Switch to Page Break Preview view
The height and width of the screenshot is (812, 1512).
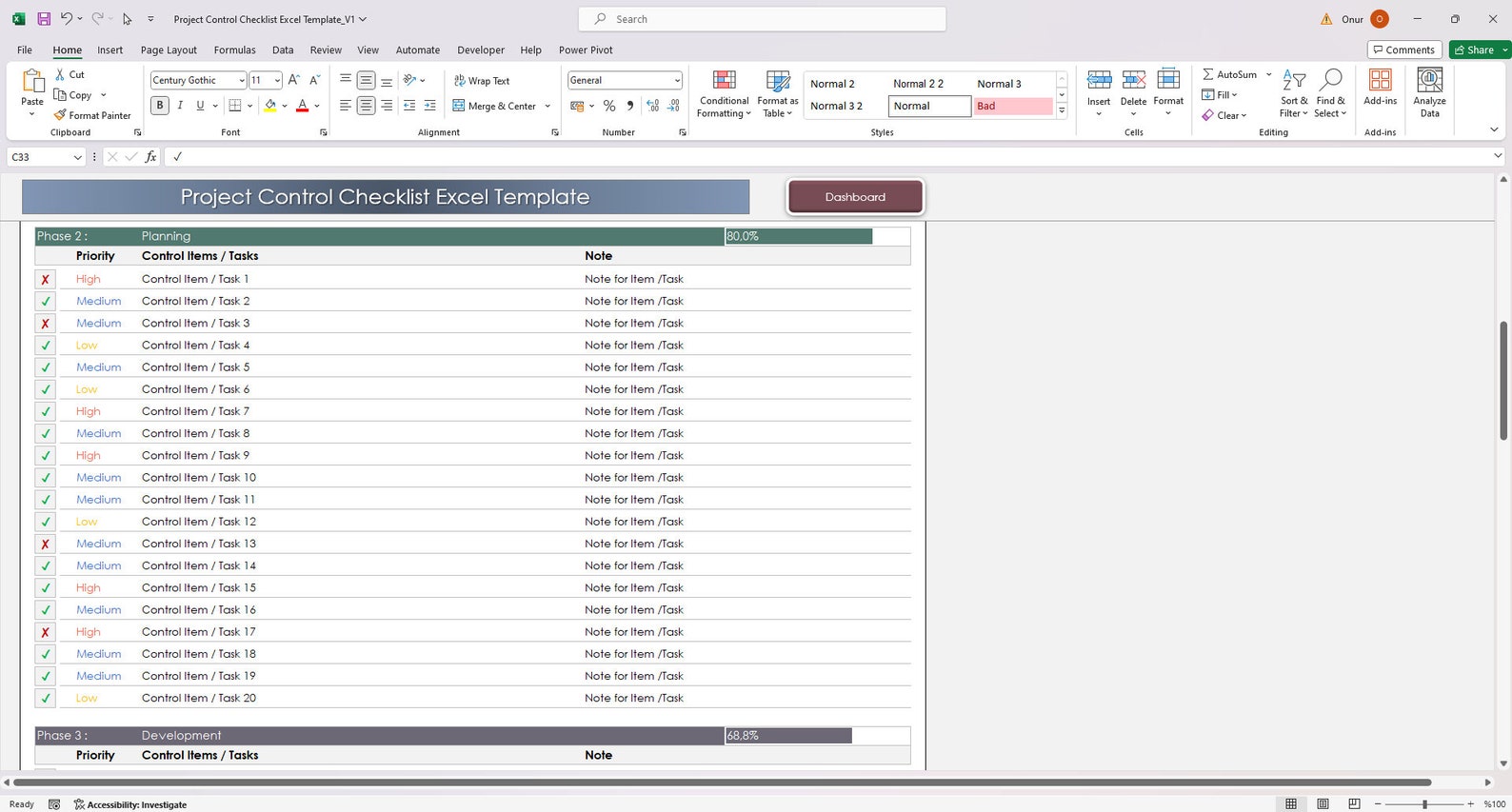1354,804
